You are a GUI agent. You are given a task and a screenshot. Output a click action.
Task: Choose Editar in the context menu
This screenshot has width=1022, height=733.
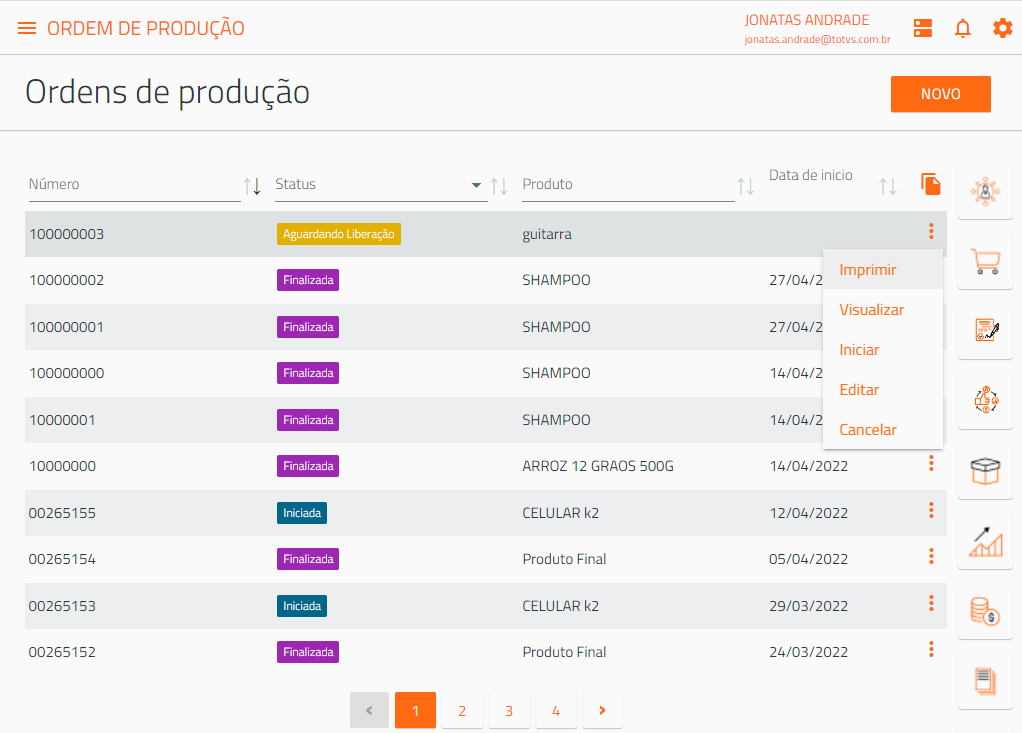coord(883,390)
